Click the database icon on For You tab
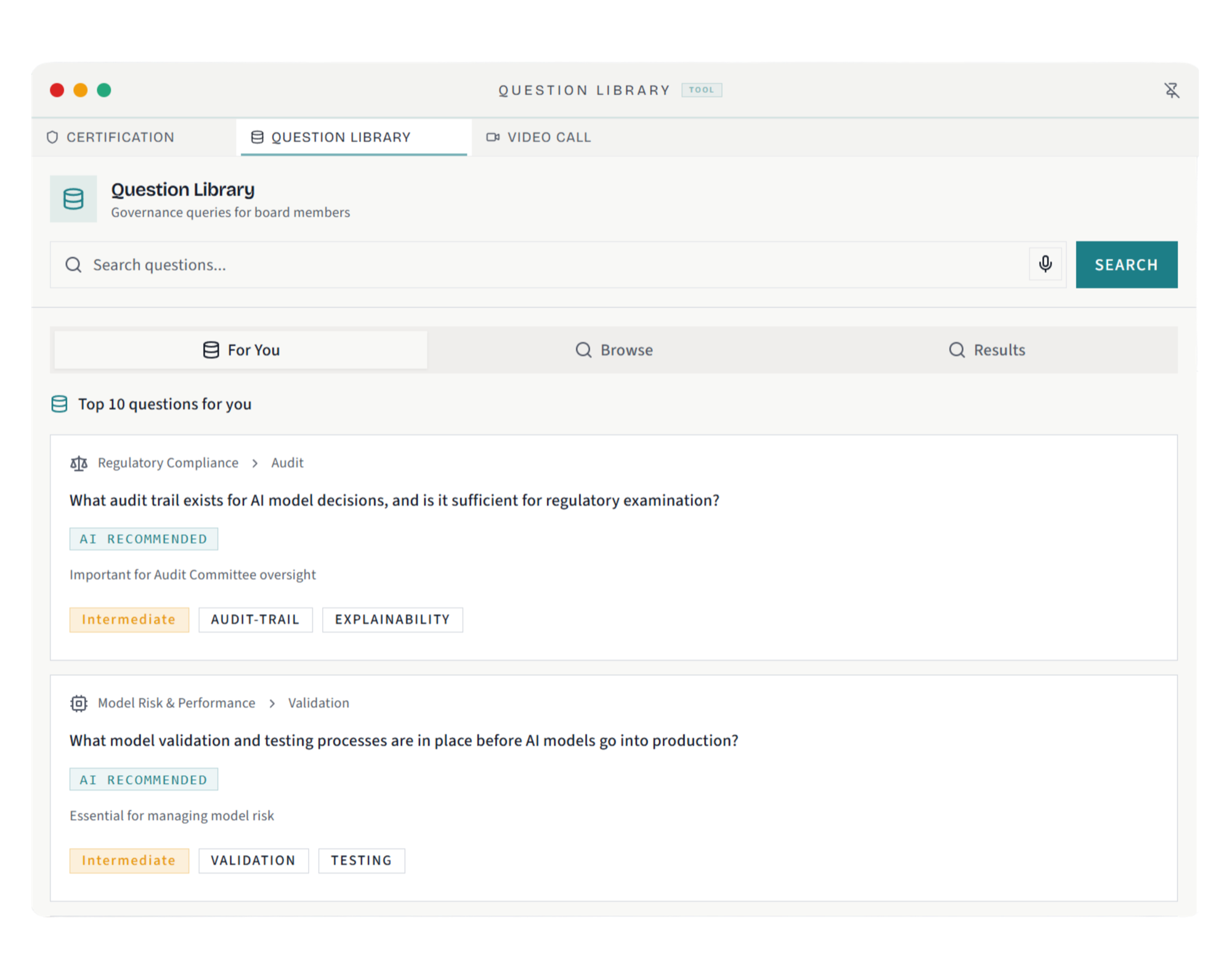Image resolution: width=1232 pixels, height=980 pixels. tap(211, 350)
